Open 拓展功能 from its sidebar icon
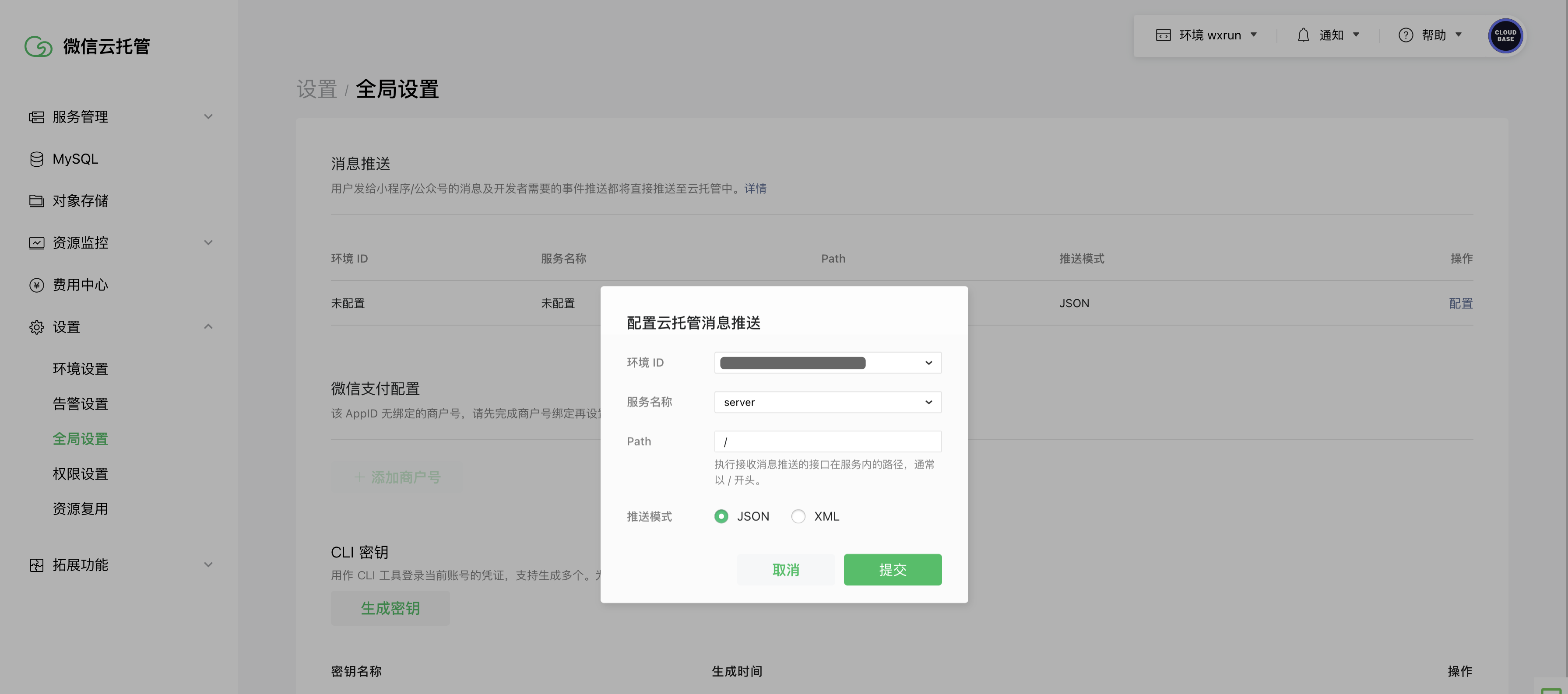1568x694 pixels. [x=36, y=564]
